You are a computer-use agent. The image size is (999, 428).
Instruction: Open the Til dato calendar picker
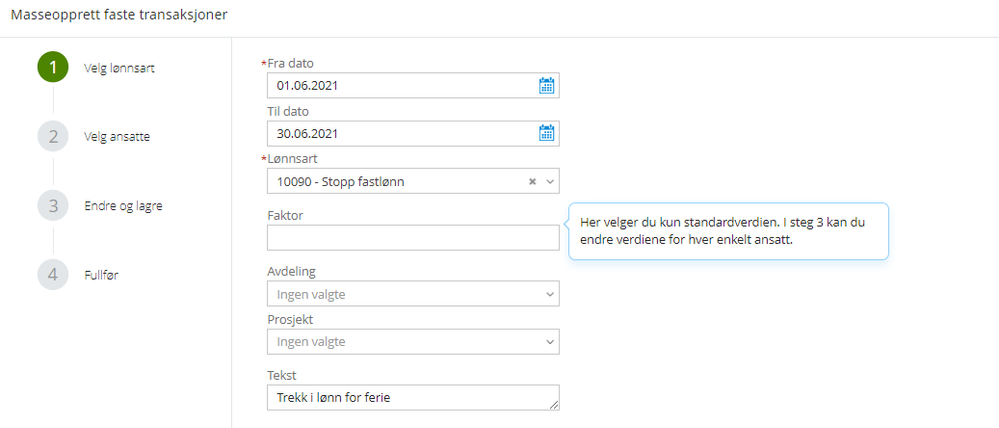coord(546,133)
